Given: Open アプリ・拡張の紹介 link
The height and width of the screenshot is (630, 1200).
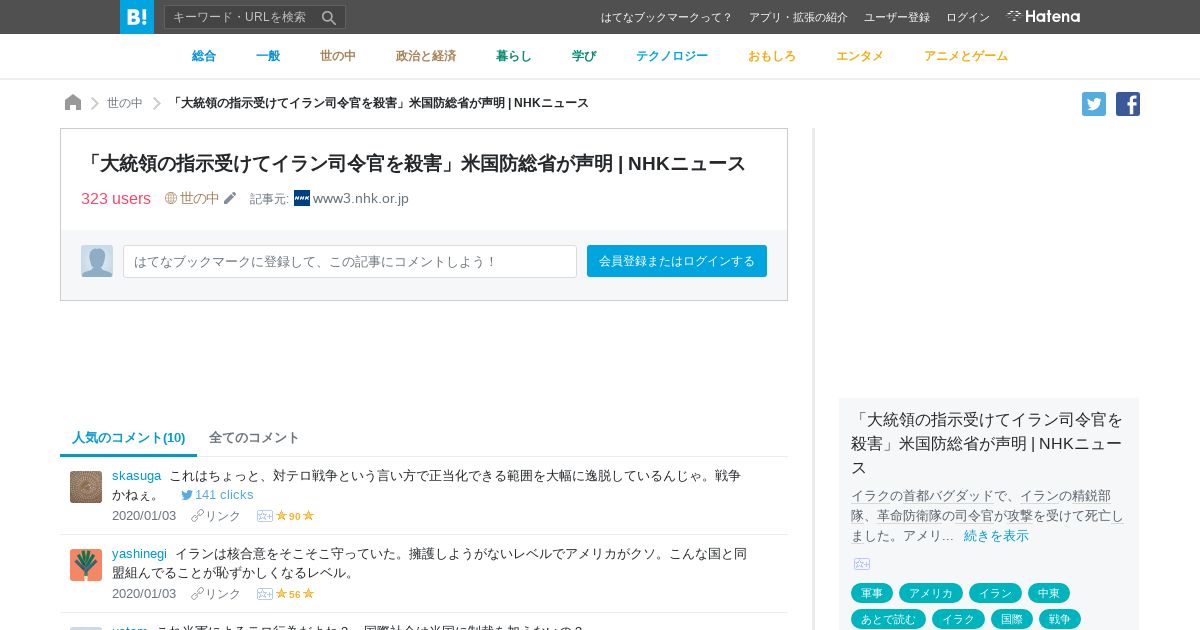Looking at the screenshot, I should 798,17.
